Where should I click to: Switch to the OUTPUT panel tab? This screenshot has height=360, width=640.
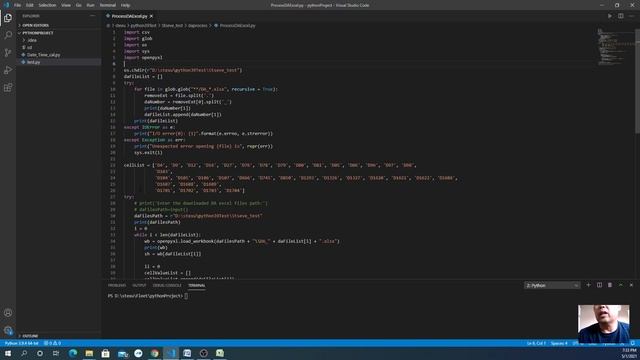(x=139, y=285)
